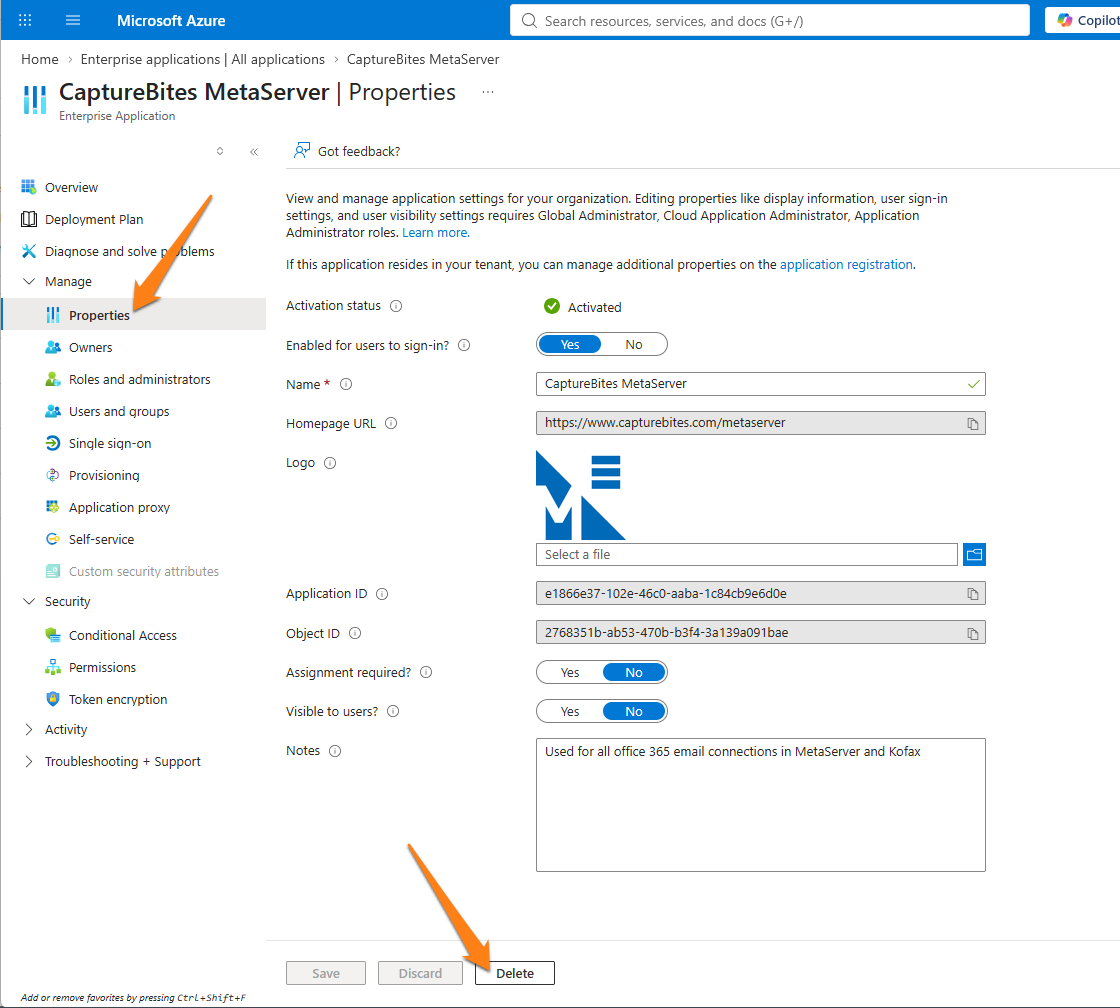Click the Activation status info icon
1120x1008 pixels.
tap(396, 306)
